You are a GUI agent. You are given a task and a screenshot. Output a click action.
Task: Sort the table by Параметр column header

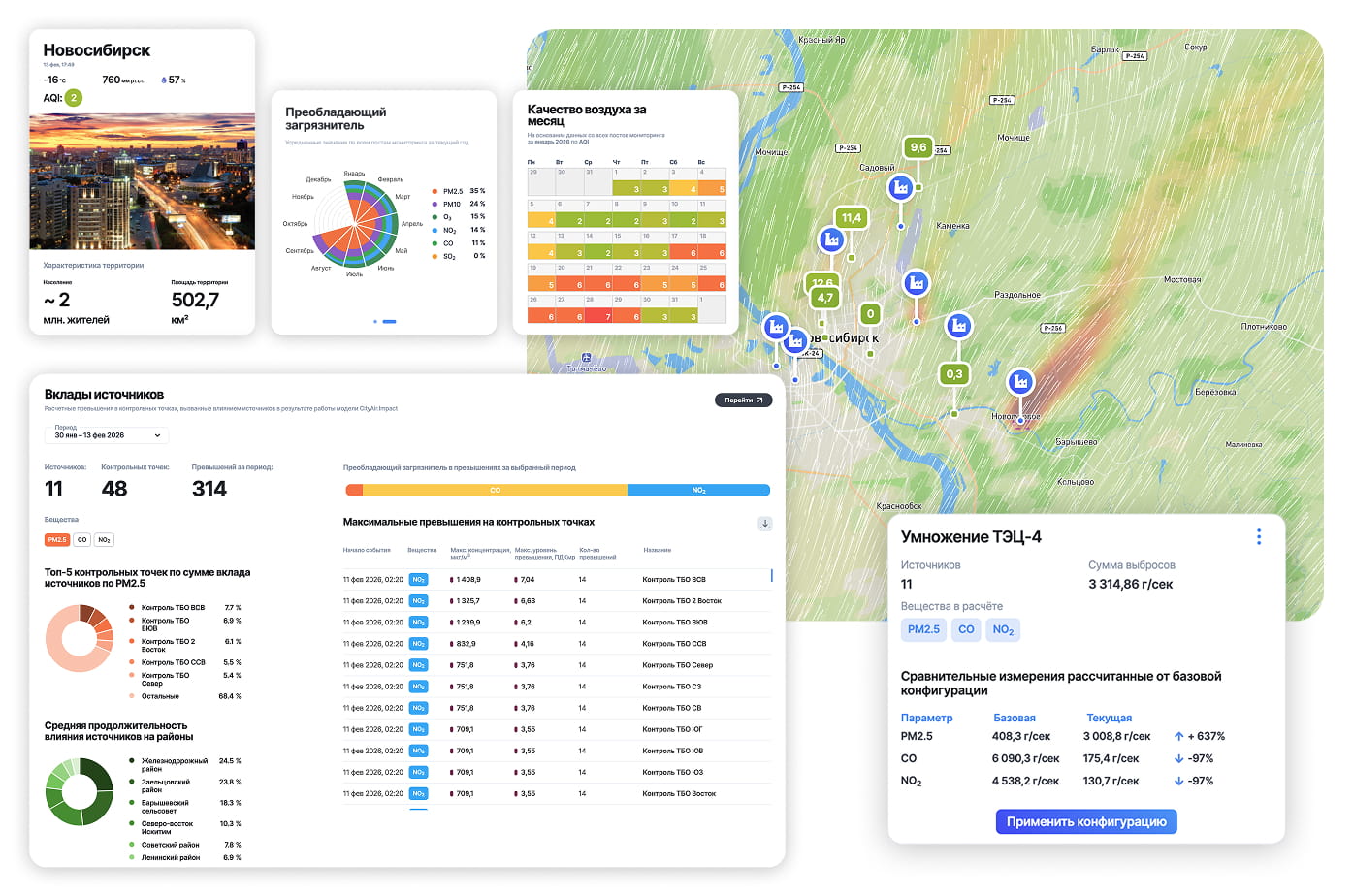(x=926, y=719)
